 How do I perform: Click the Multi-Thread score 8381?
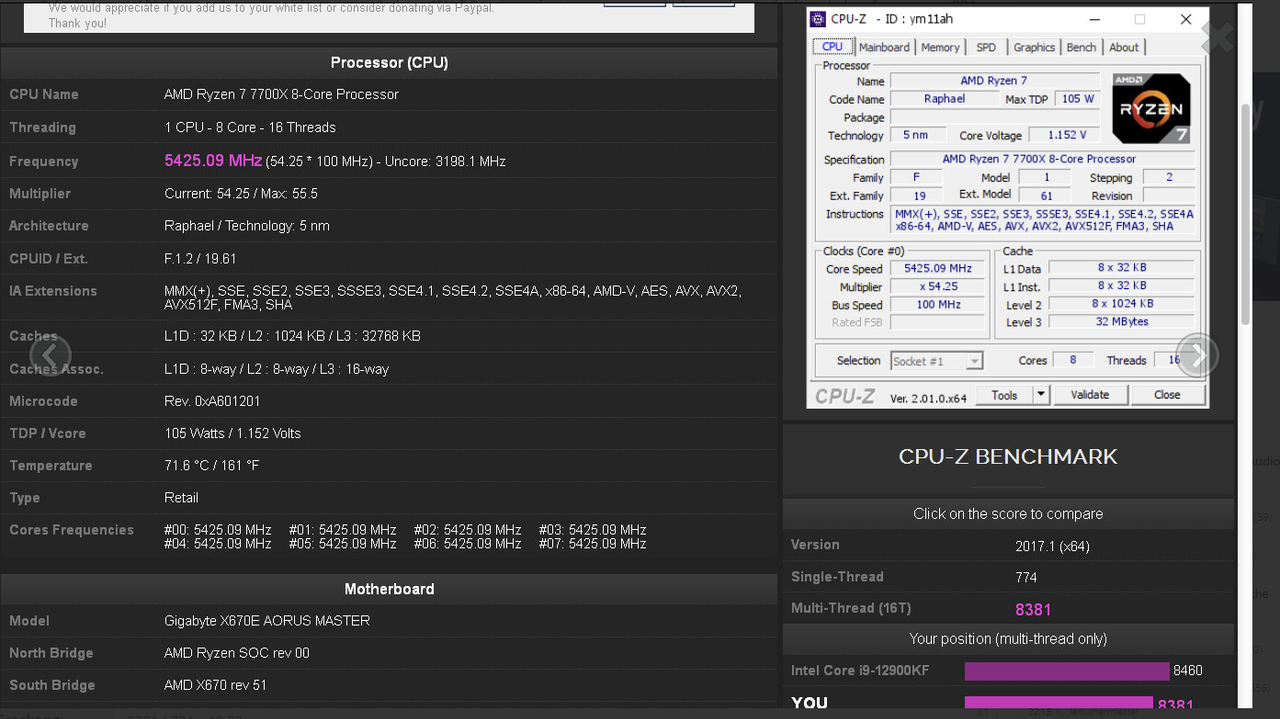1033,609
